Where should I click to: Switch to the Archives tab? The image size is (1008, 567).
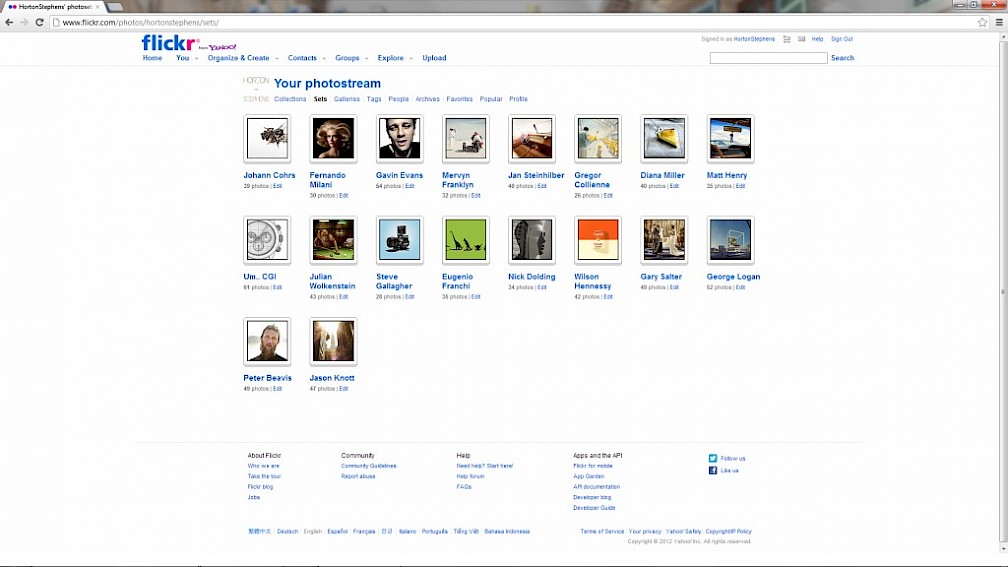point(428,99)
